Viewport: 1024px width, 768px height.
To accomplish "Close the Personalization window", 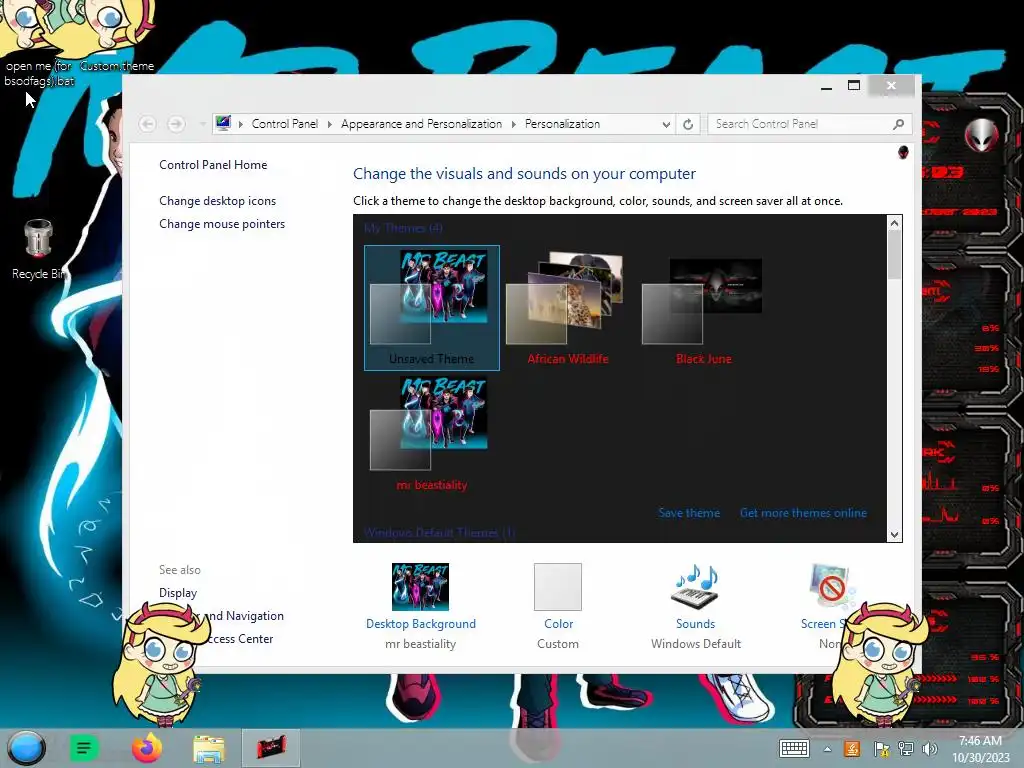I will pyautogui.click(x=891, y=86).
